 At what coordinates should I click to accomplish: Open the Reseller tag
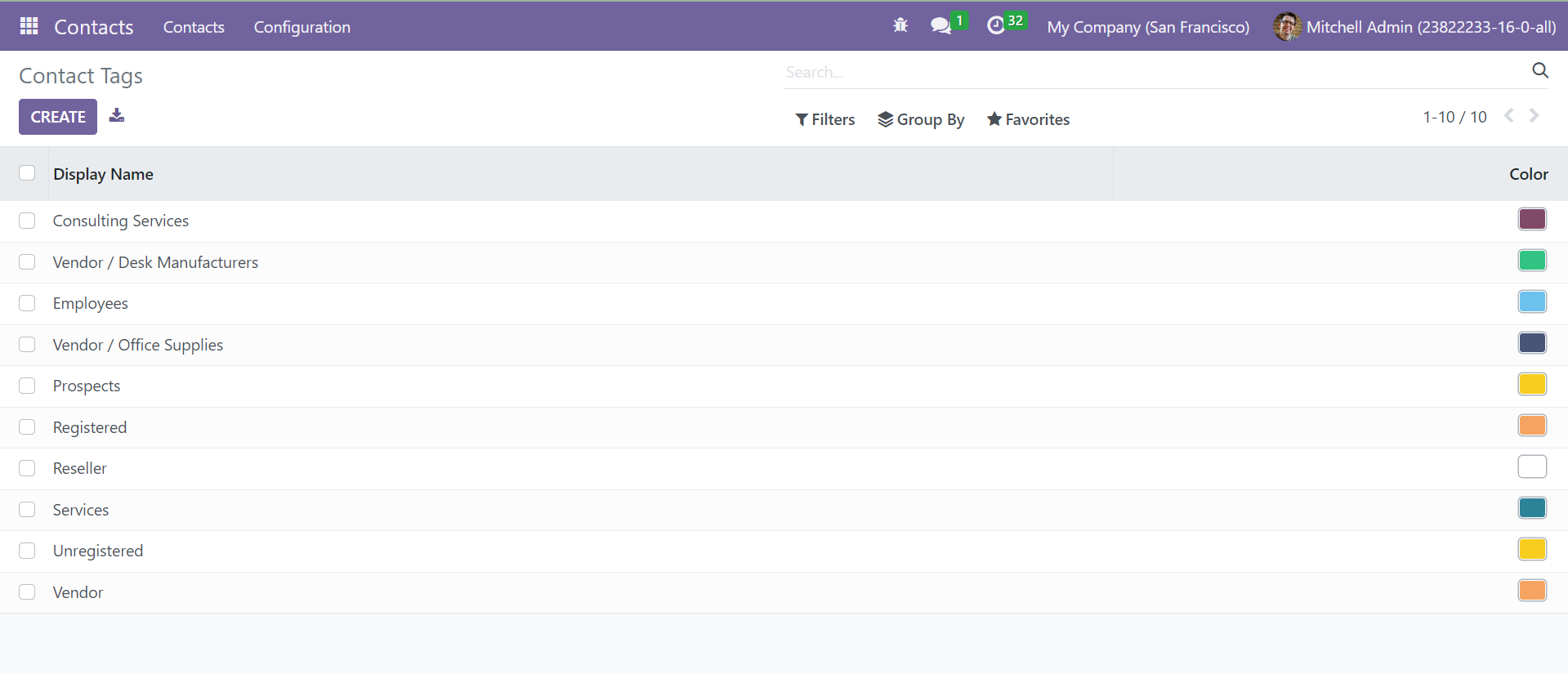[80, 468]
